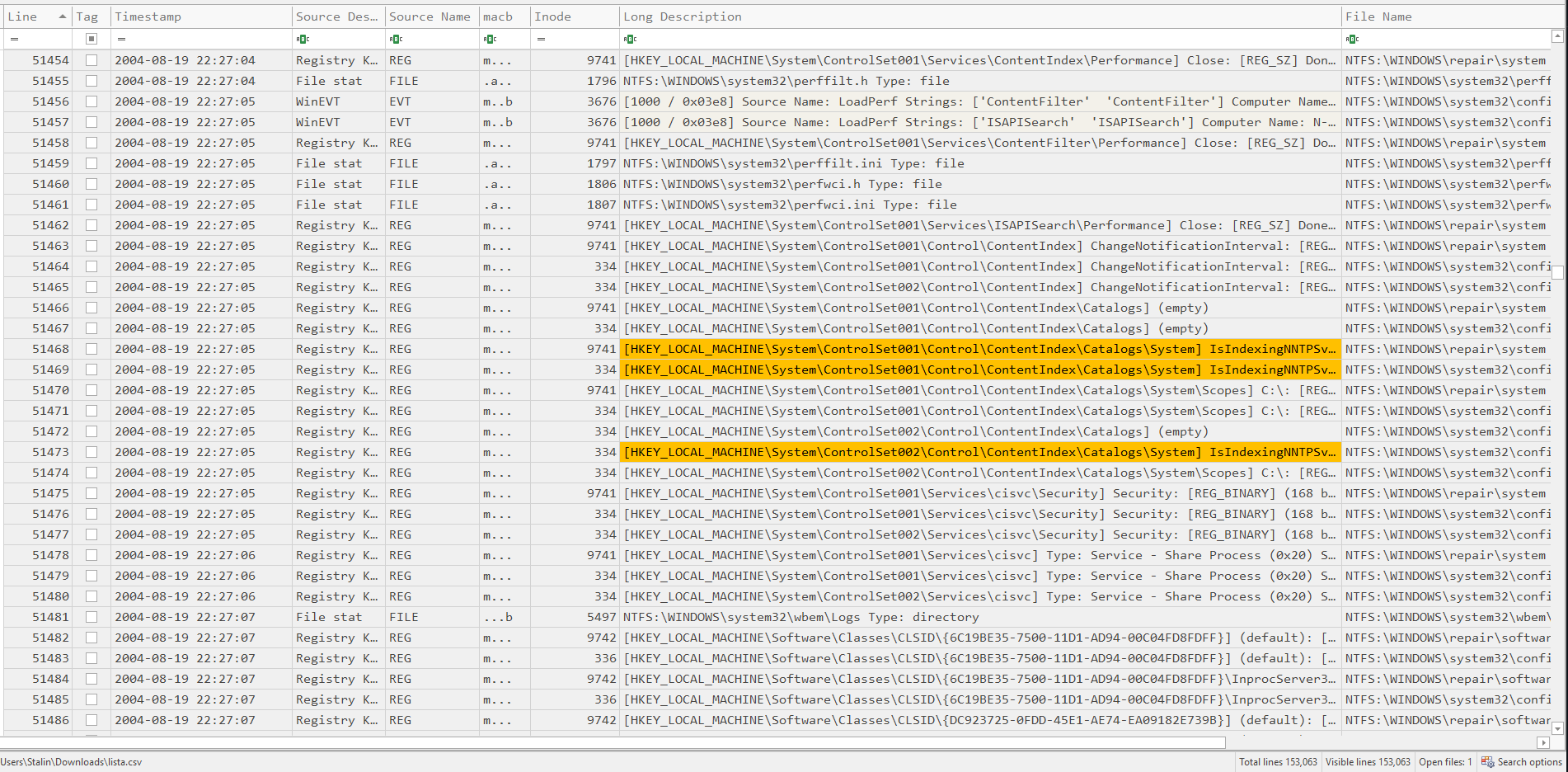The width and height of the screenshot is (1568, 772).
Task: Sort by the Line column header
Action: [37, 16]
